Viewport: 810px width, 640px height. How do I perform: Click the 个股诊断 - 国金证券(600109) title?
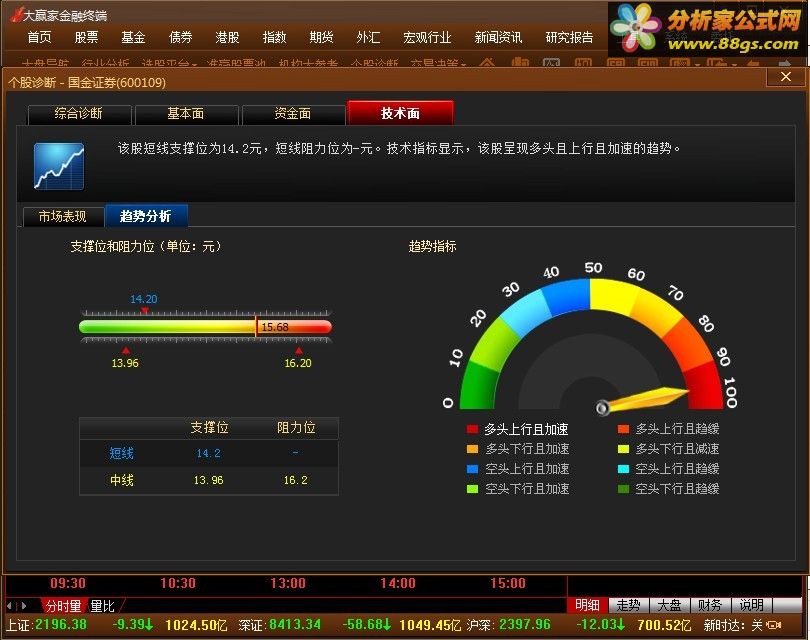click(x=87, y=83)
